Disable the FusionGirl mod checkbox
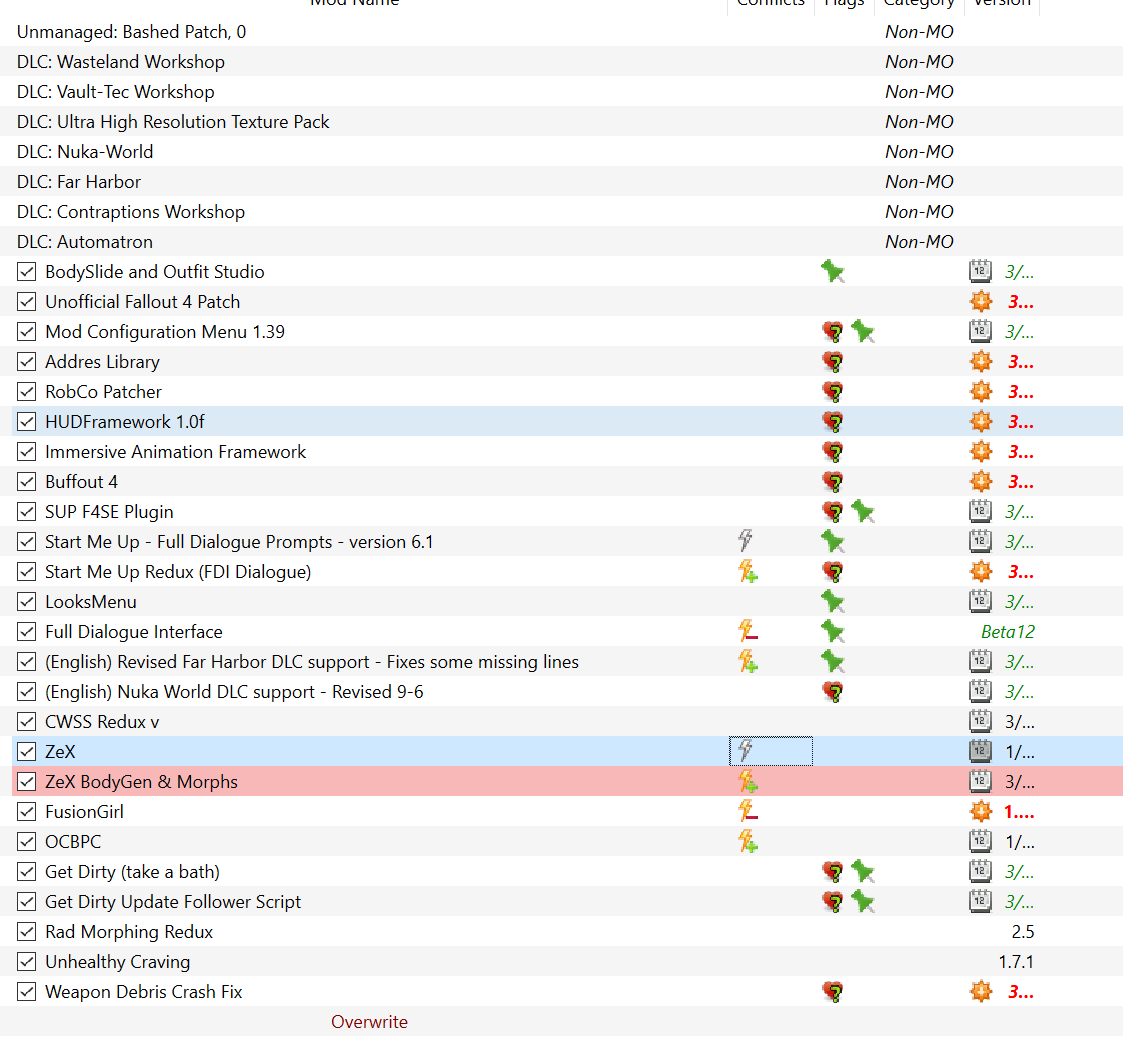1123x1049 pixels. (x=26, y=812)
